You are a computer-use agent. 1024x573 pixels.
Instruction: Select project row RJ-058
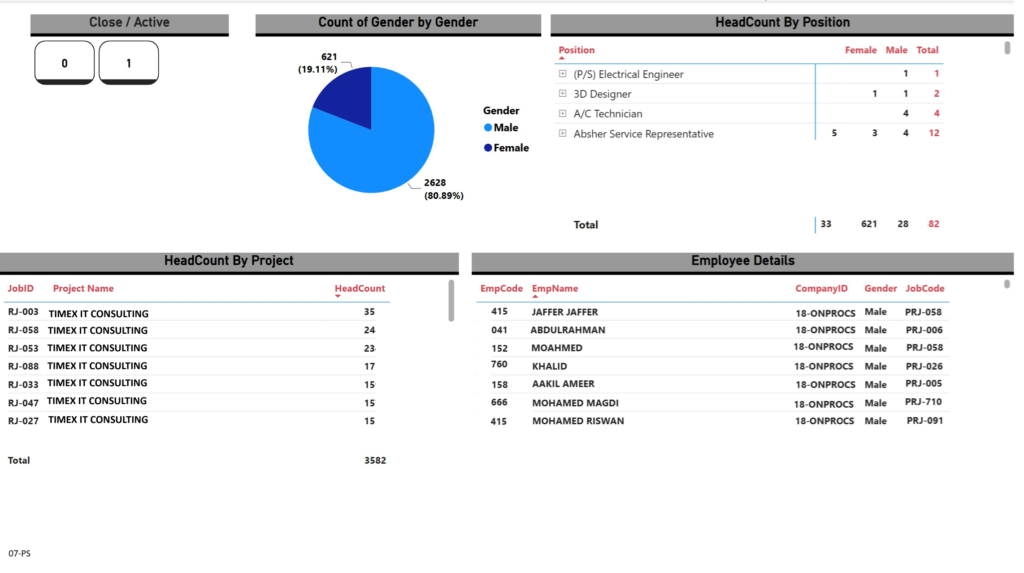(196, 330)
